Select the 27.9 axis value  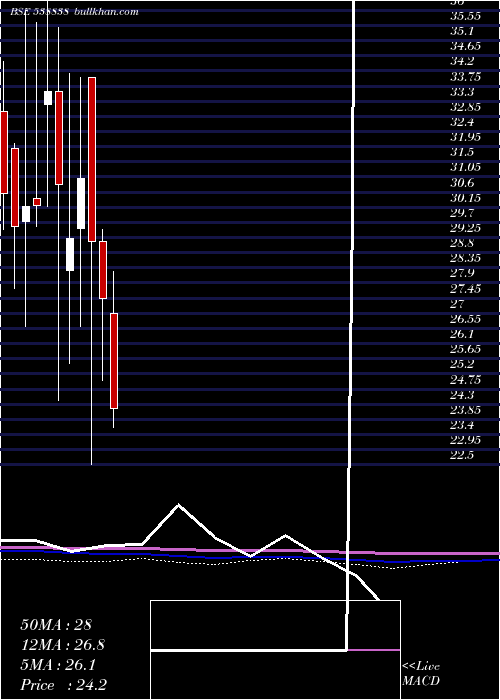pos(462,274)
